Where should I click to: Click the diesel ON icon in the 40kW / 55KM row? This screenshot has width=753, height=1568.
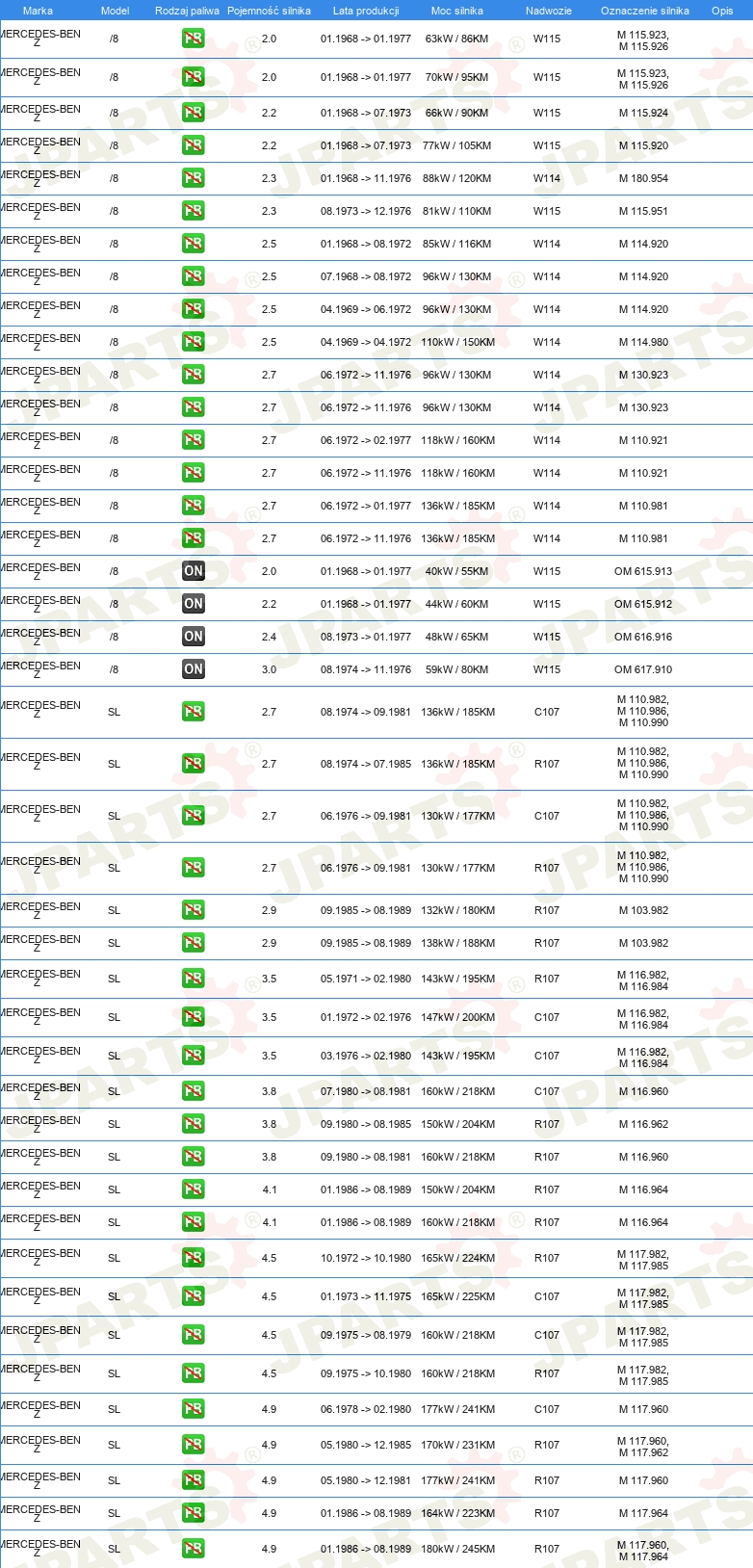click(x=194, y=572)
